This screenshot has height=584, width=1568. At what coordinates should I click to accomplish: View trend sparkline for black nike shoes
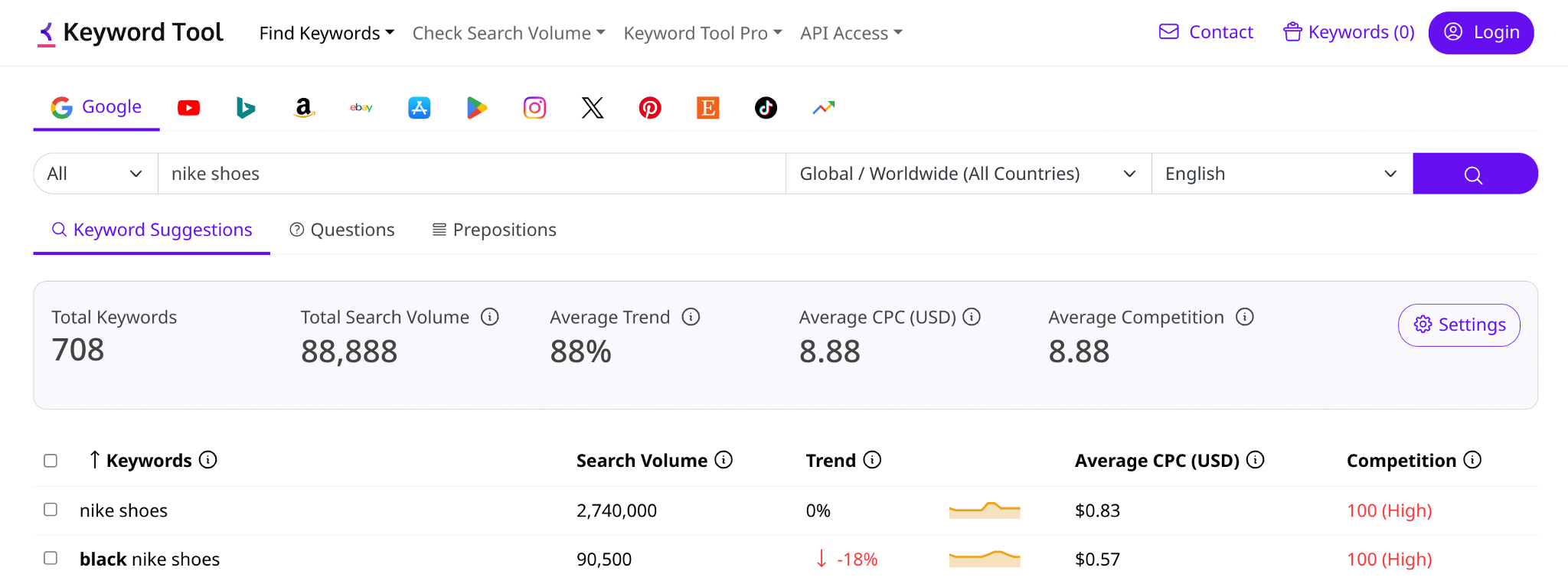coord(985,559)
